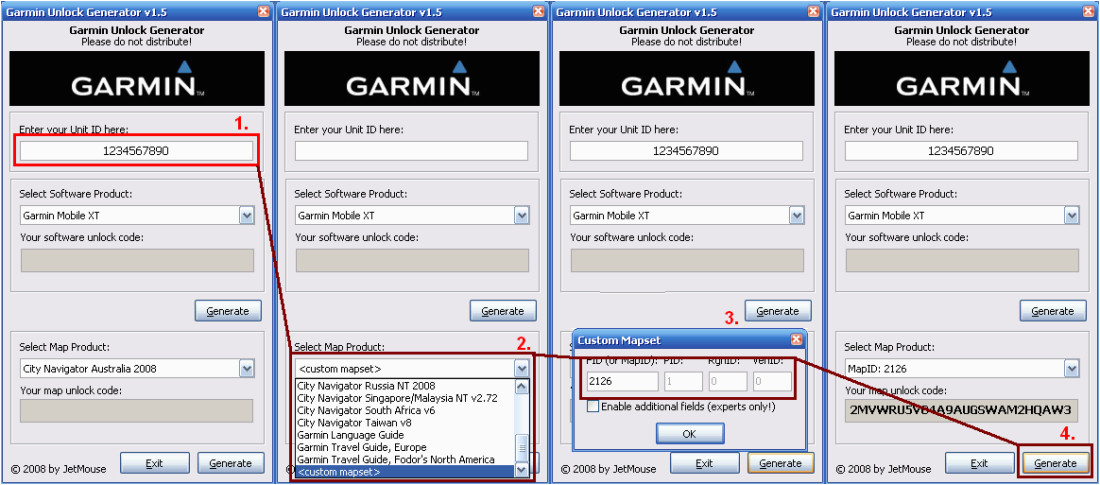
Task: Click software unlock code field in empty Unit ID window
Action: coord(411,260)
